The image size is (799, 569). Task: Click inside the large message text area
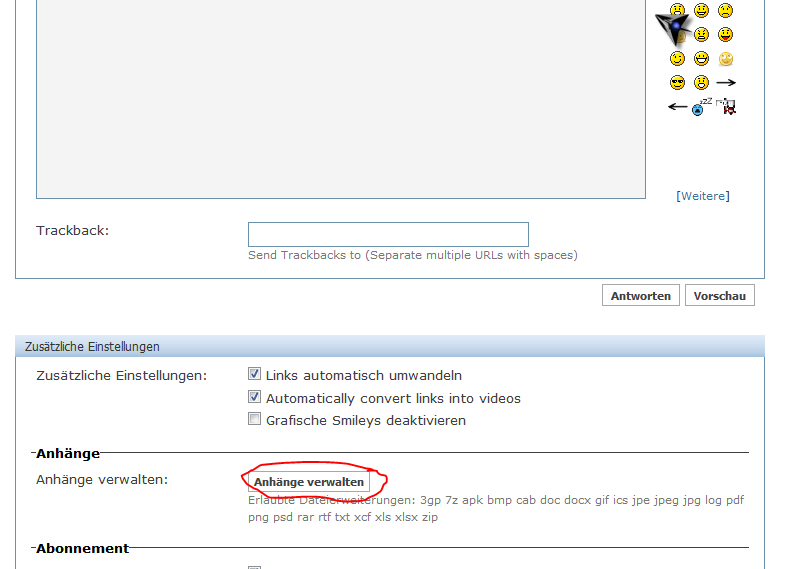point(341,99)
